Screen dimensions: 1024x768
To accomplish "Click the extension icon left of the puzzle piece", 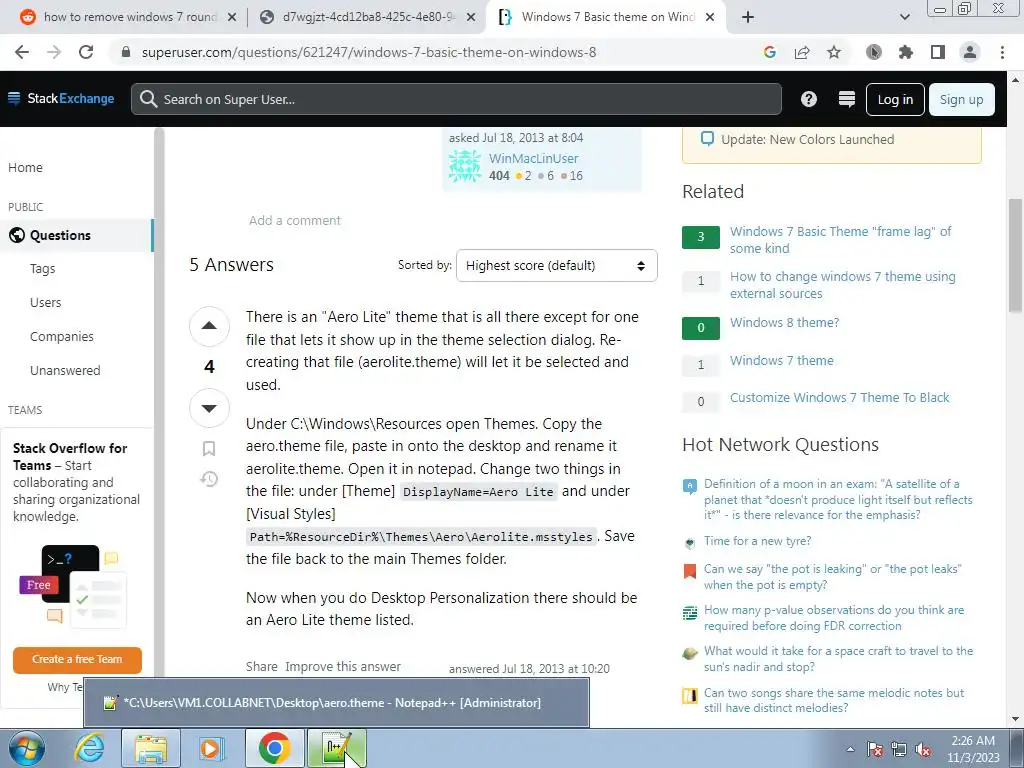I will click(874, 52).
